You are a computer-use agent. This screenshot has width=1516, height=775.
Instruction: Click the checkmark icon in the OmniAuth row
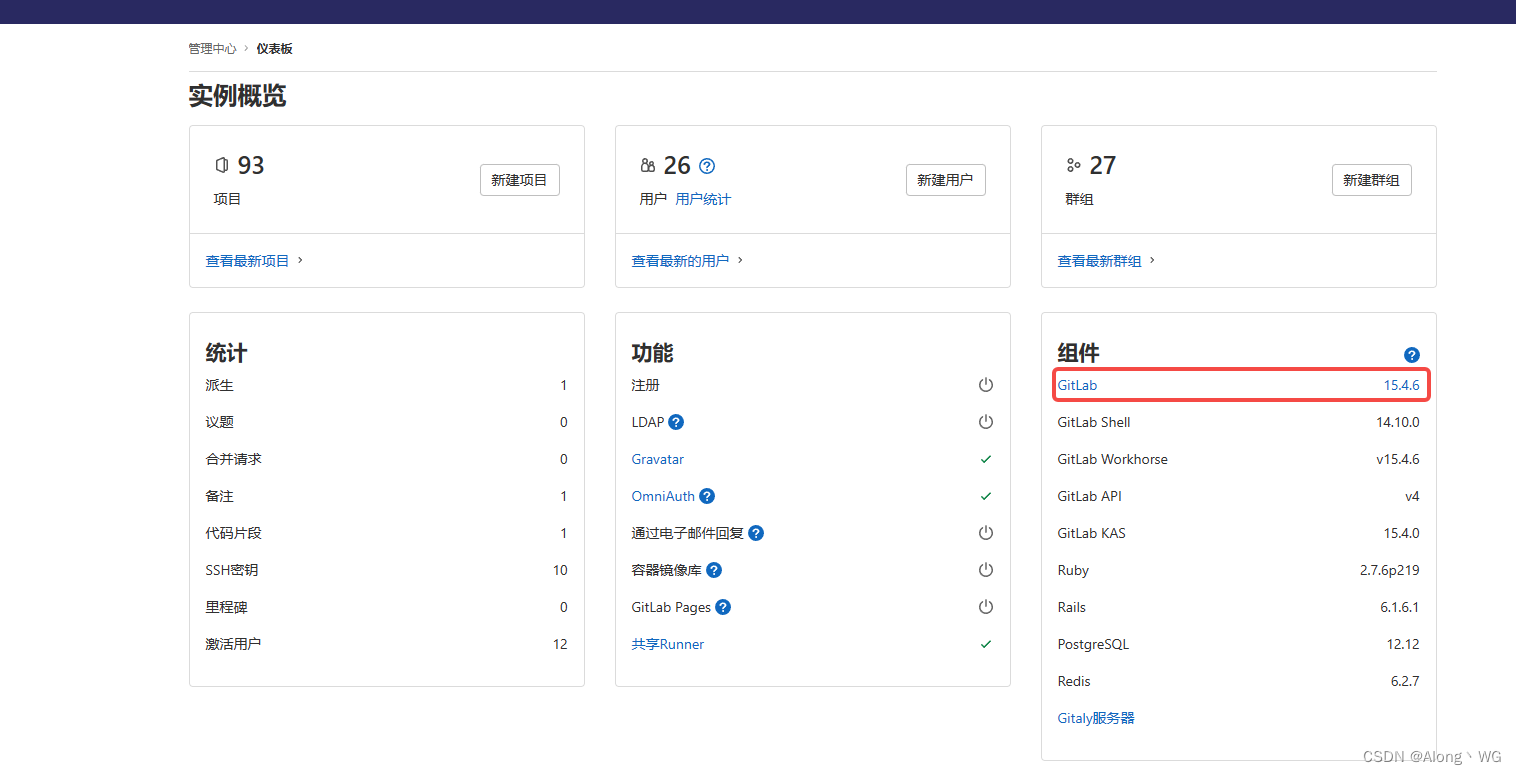[x=986, y=496]
